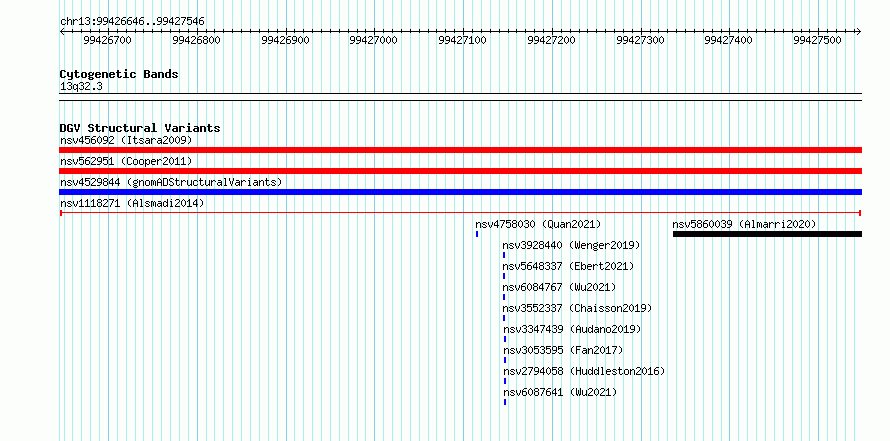Select thin red line of nsv1118271
Image resolution: width=890 pixels, height=441 pixels.
point(460,213)
